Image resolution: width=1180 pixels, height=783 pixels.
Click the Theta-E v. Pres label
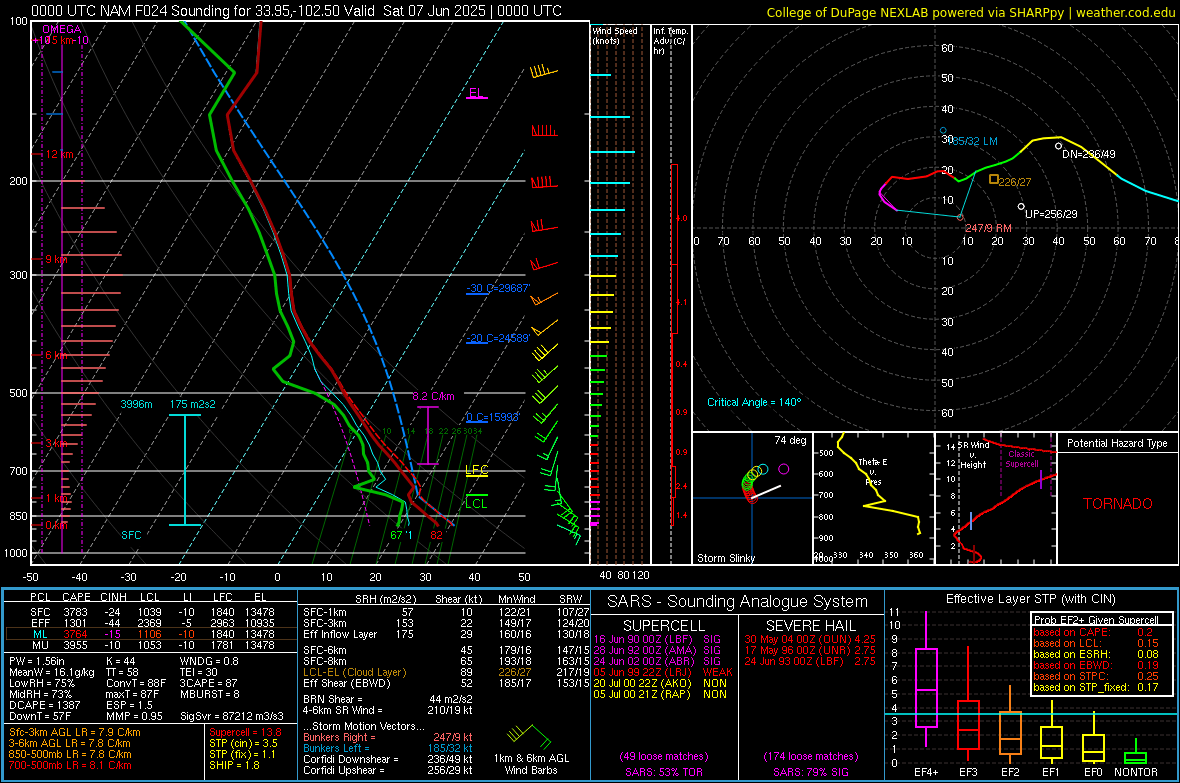tap(873, 471)
